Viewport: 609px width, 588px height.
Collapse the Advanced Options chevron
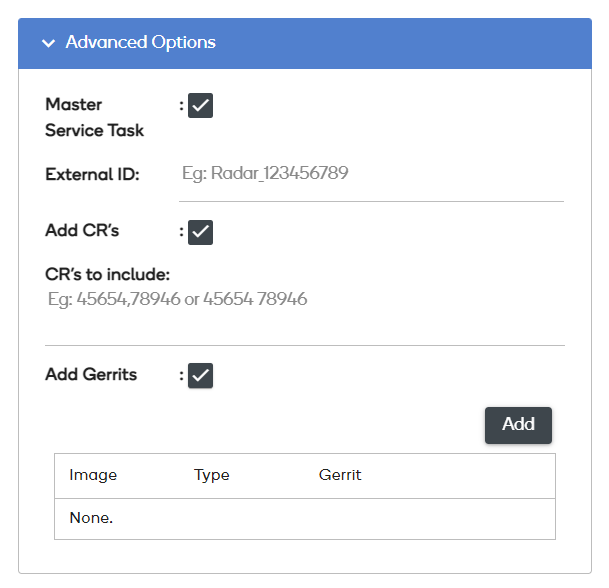click(x=46, y=43)
